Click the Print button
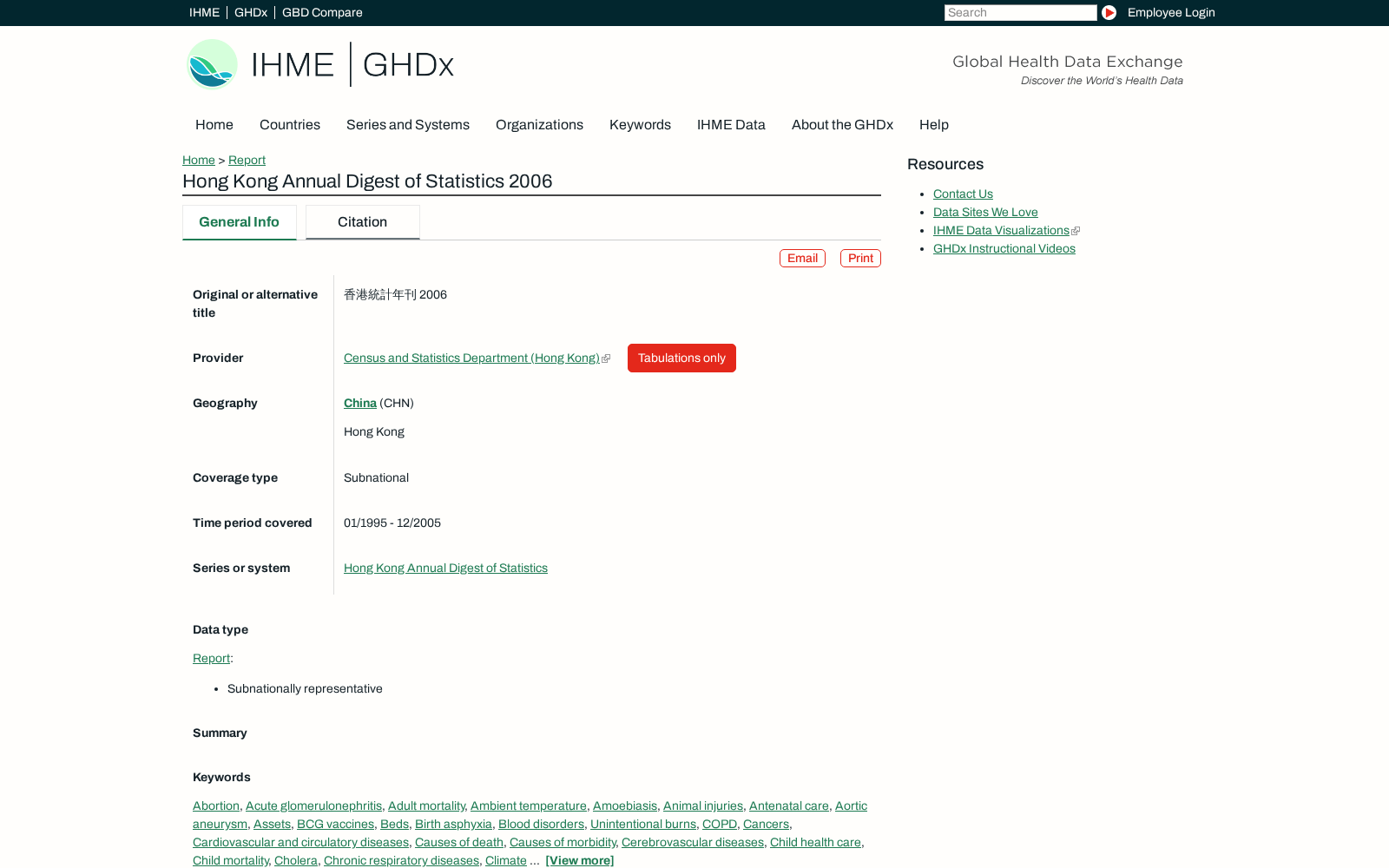 pos(860,258)
